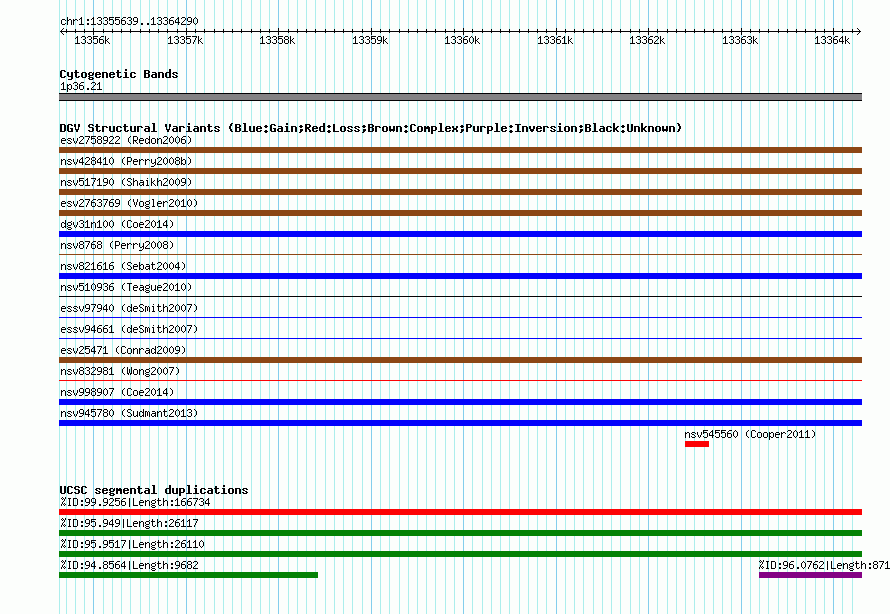Click the nsv821616 (Sebat2004) label

[x=123, y=266]
